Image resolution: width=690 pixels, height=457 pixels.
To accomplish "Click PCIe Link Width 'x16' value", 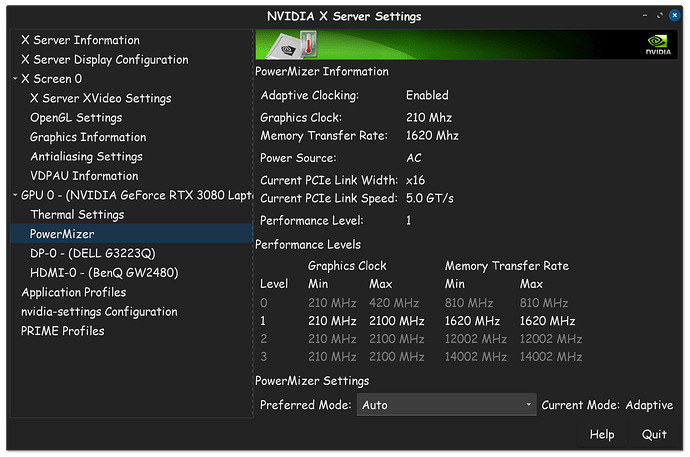I will point(415,180).
